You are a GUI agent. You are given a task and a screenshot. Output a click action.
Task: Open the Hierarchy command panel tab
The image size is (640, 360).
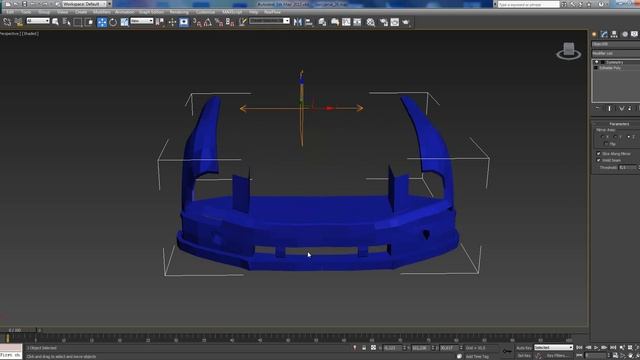[614, 34]
